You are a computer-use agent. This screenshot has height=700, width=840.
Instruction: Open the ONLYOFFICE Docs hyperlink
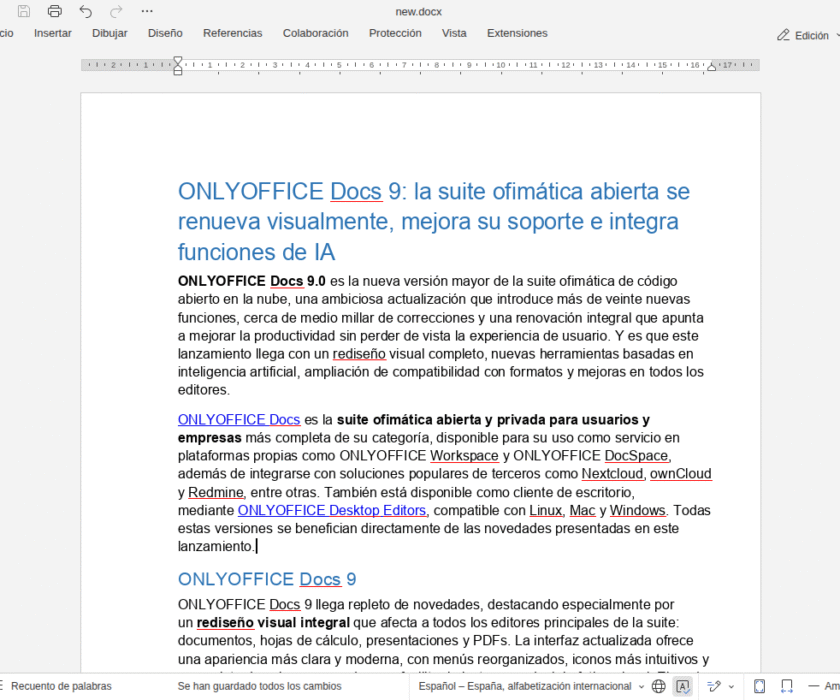tap(239, 419)
